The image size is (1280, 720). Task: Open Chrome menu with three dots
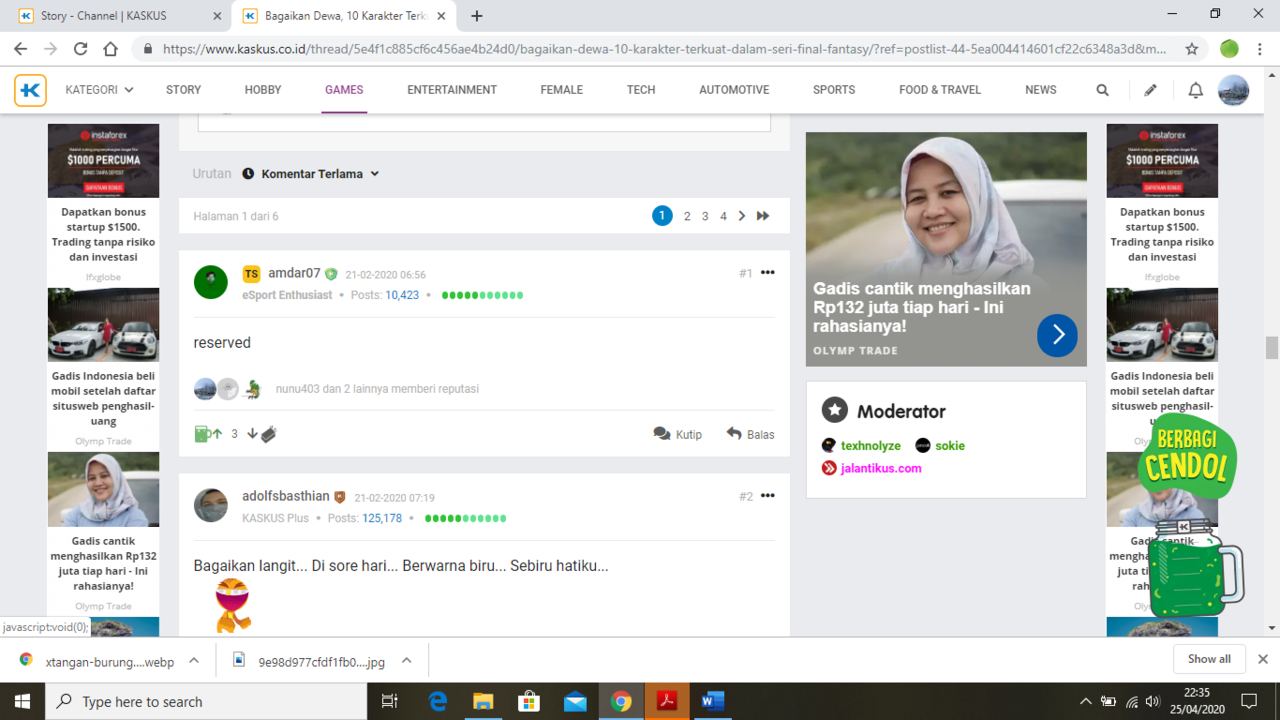(x=1261, y=48)
